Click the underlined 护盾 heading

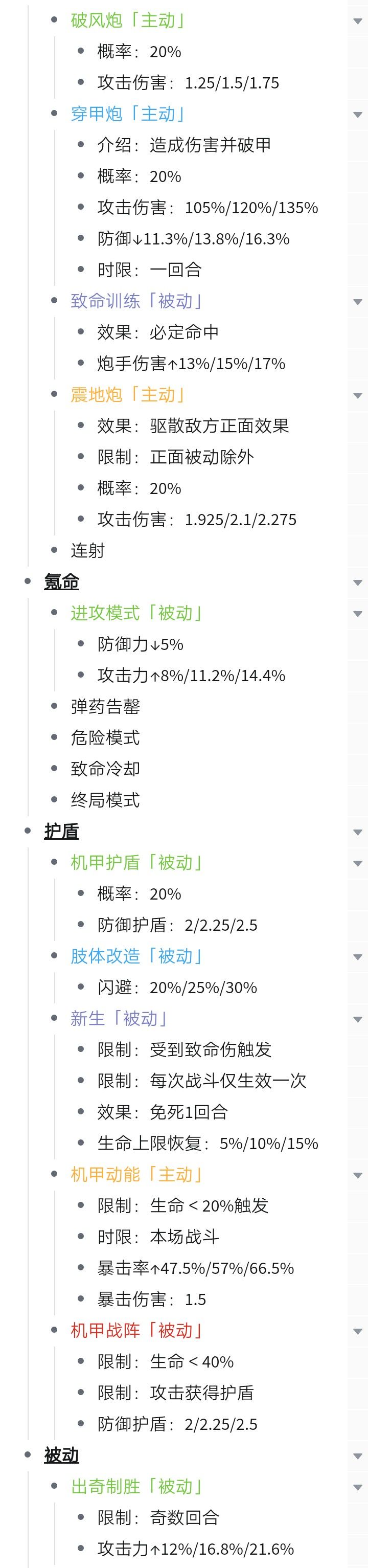click(x=61, y=832)
